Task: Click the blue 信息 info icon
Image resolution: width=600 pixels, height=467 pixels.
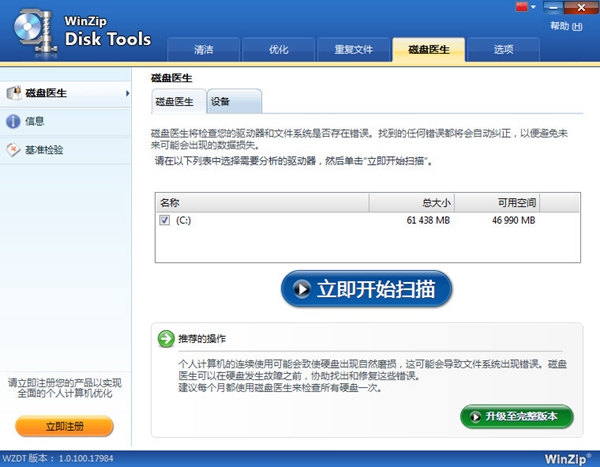Action: click(13, 121)
